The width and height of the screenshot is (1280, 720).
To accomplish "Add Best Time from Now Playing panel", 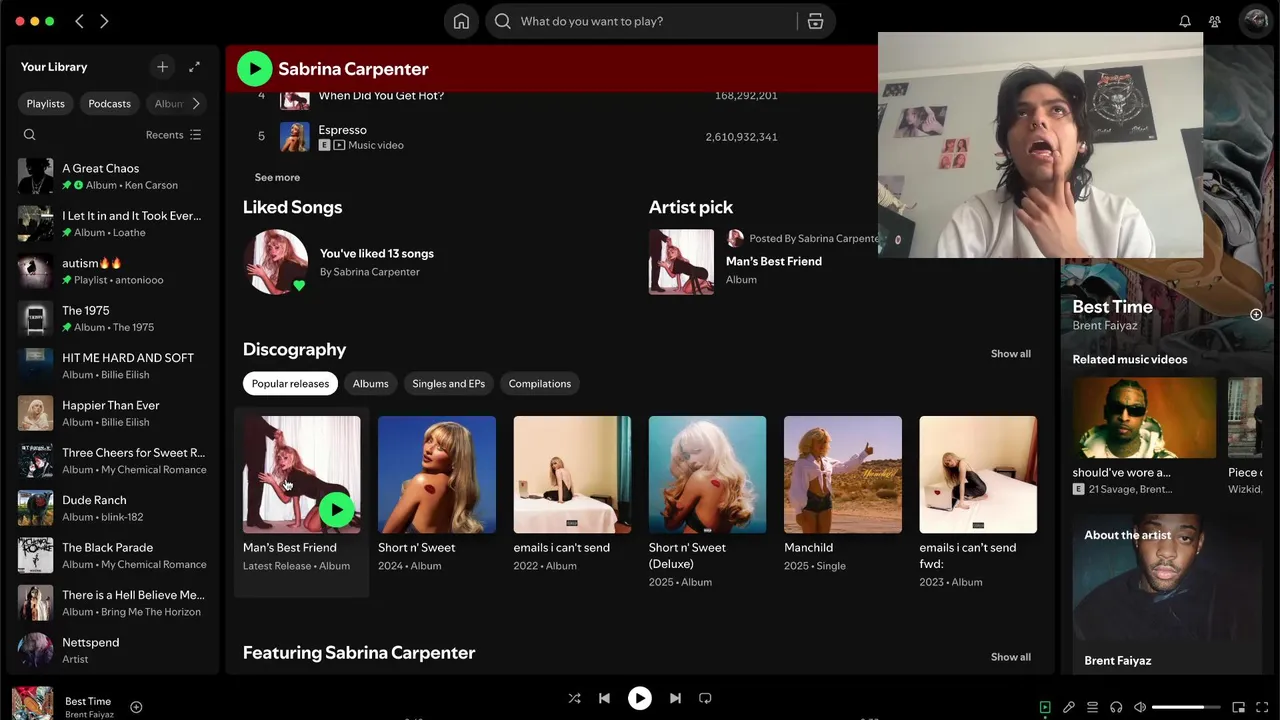I will pos(1256,314).
